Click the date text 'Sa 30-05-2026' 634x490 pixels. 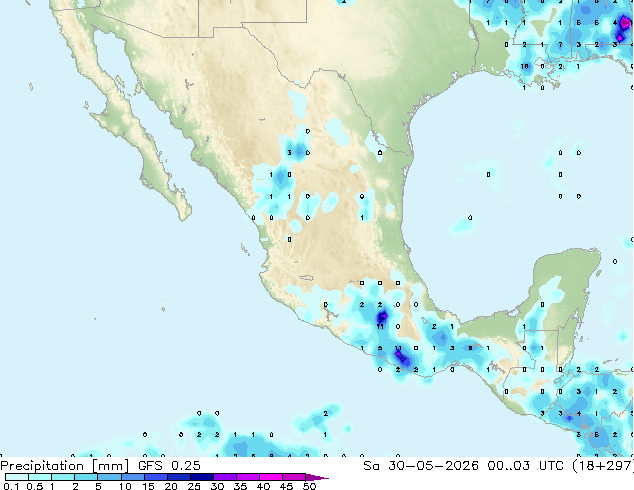[421, 466]
